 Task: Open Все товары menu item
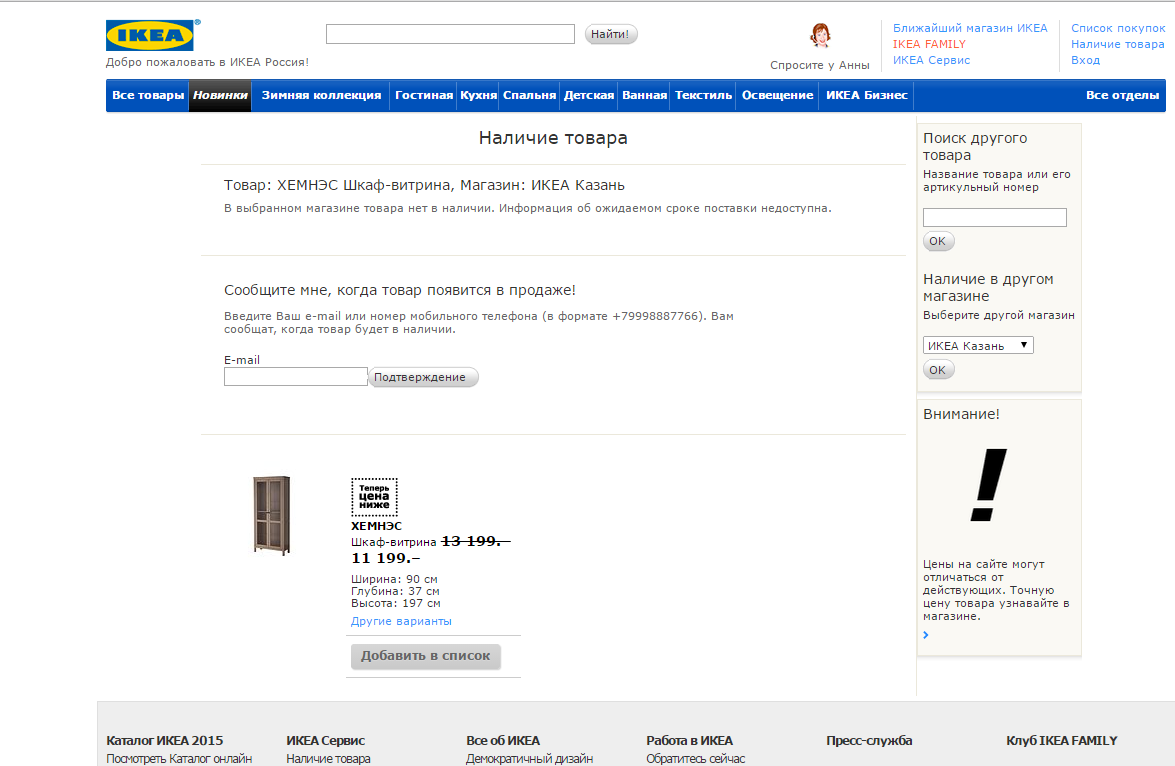148,95
